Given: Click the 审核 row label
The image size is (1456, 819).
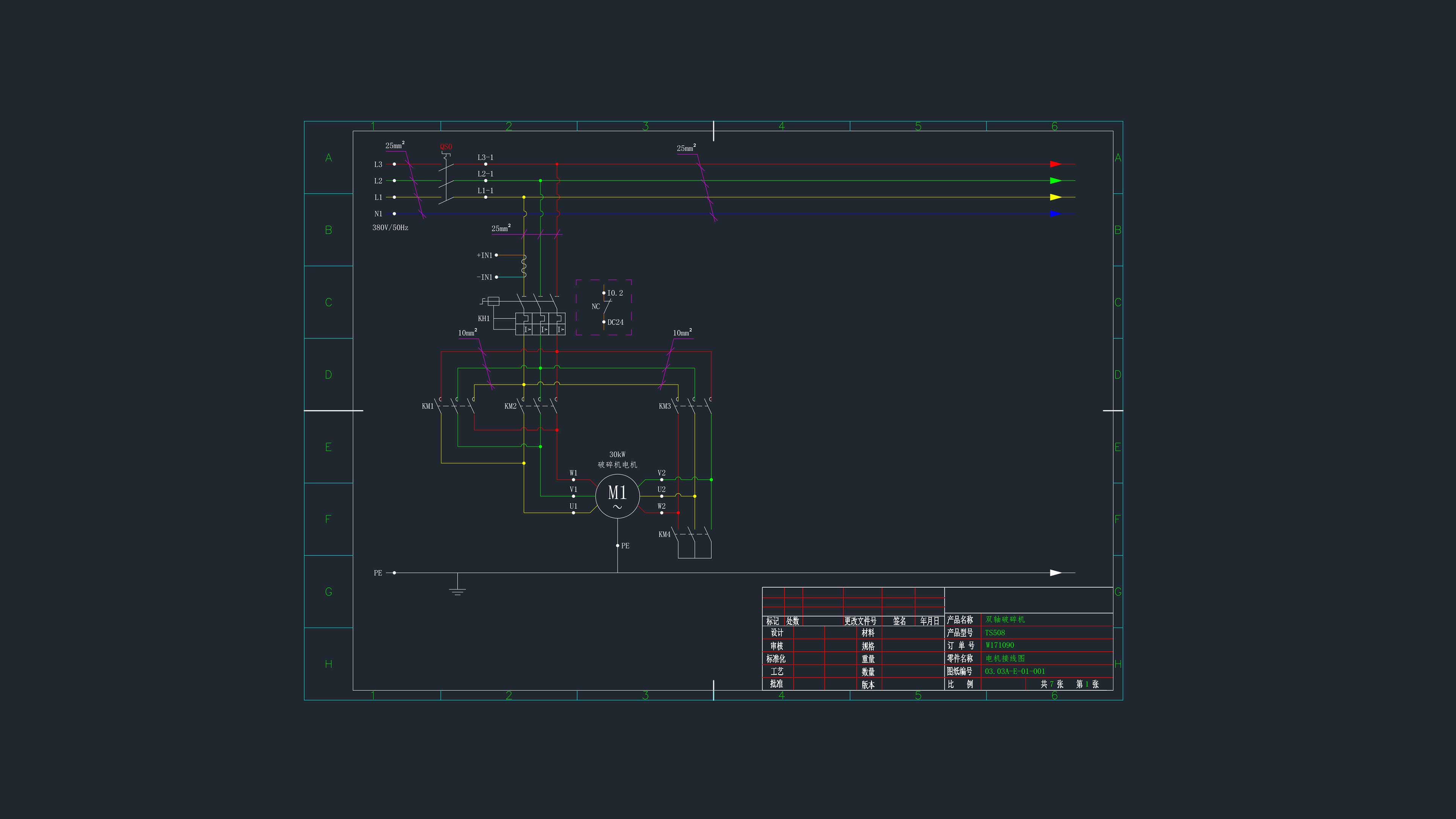Looking at the screenshot, I should (x=777, y=645).
